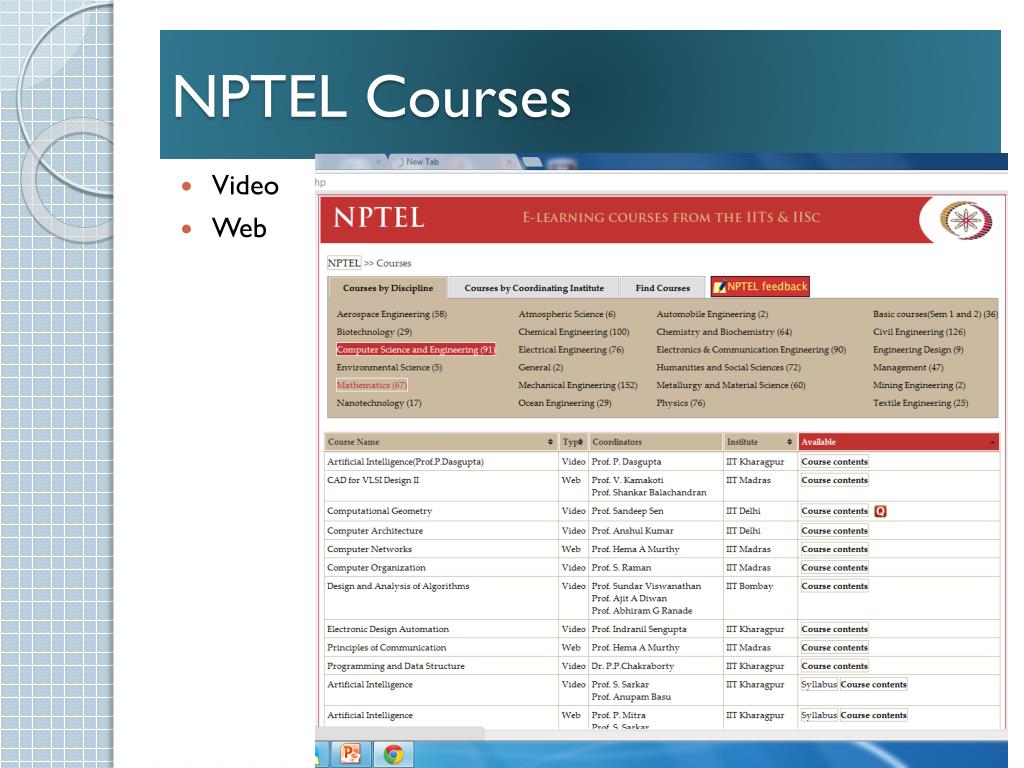The image size is (1024, 768).
Task: Open Environmental Science (5) discipline
Action: [x=389, y=368]
